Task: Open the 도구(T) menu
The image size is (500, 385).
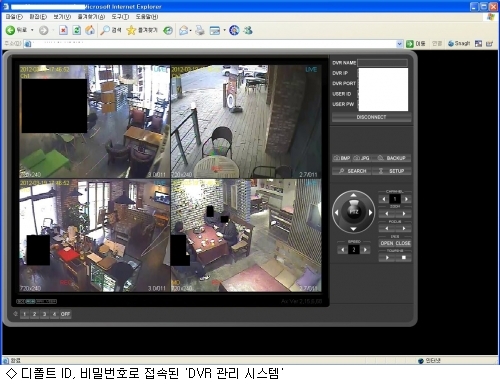Action: (x=120, y=17)
